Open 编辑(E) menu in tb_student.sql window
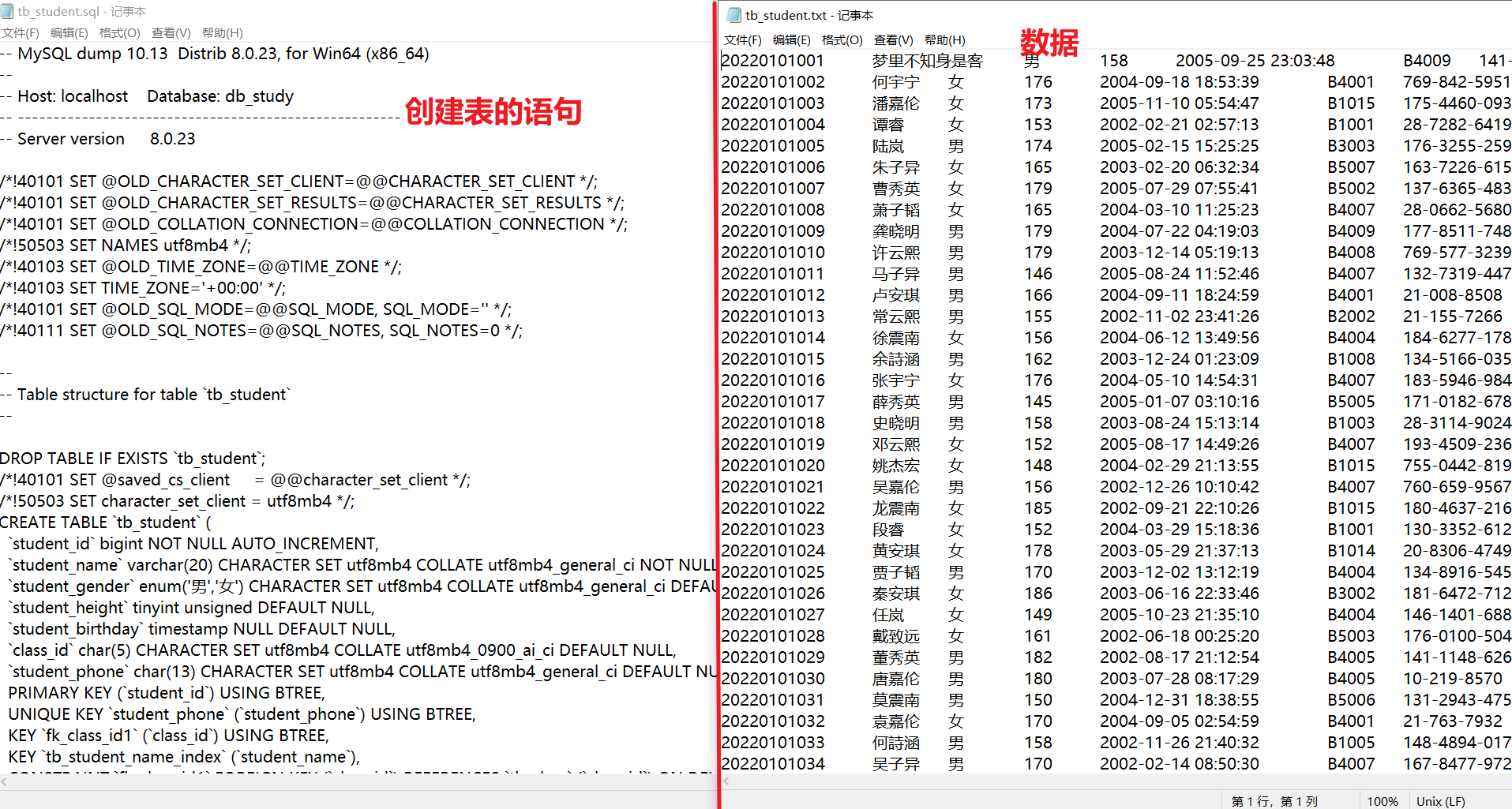 click(x=69, y=32)
